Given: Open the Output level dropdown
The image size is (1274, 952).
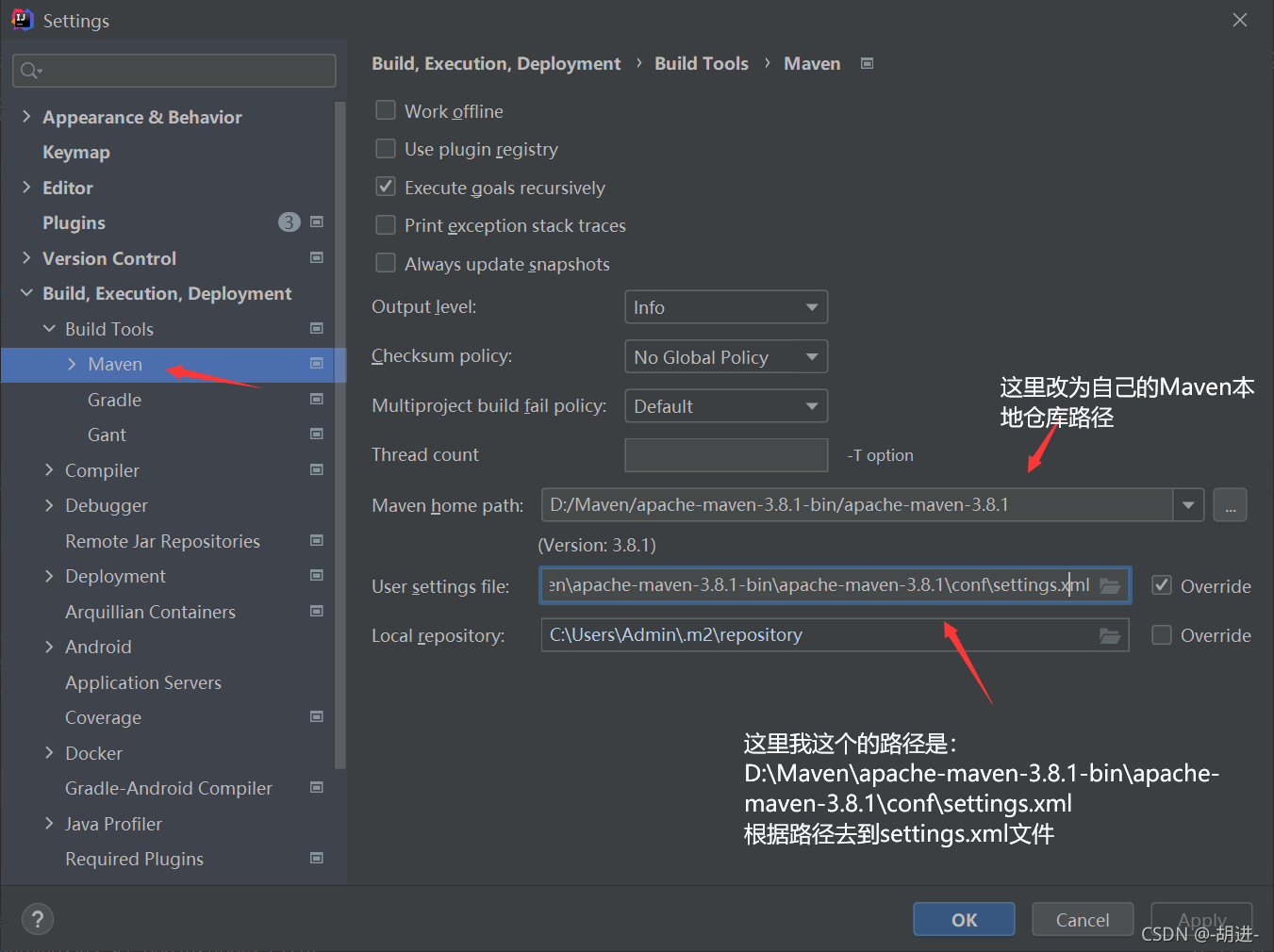Looking at the screenshot, I should (726, 307).
